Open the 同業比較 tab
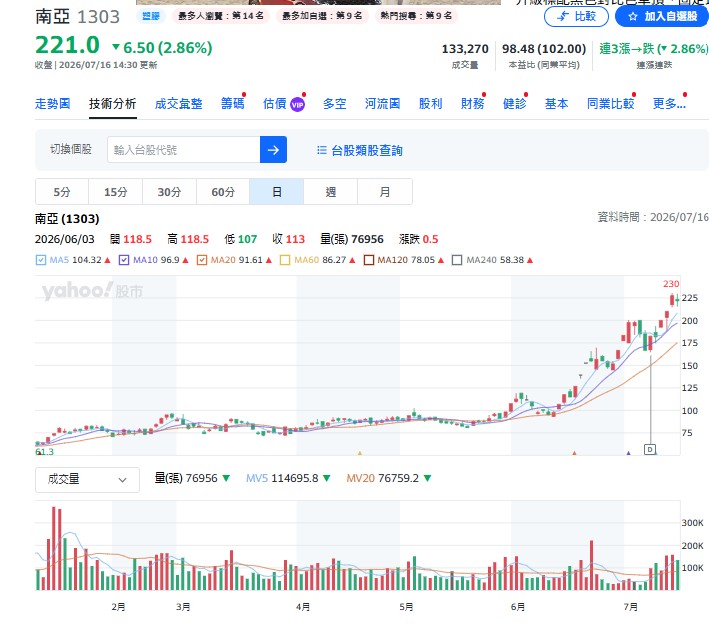 610,104
